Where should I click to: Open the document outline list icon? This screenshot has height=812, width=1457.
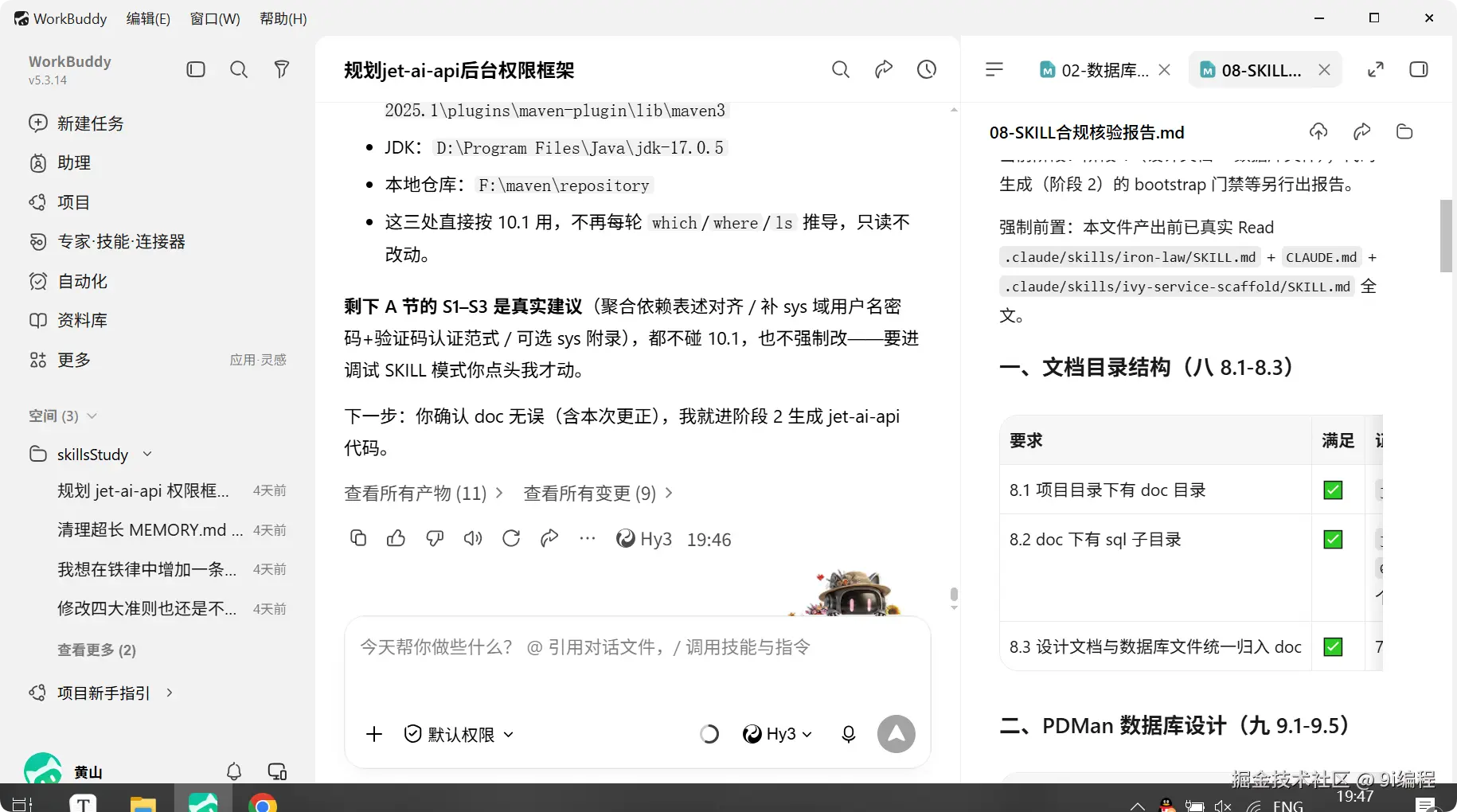994,70
